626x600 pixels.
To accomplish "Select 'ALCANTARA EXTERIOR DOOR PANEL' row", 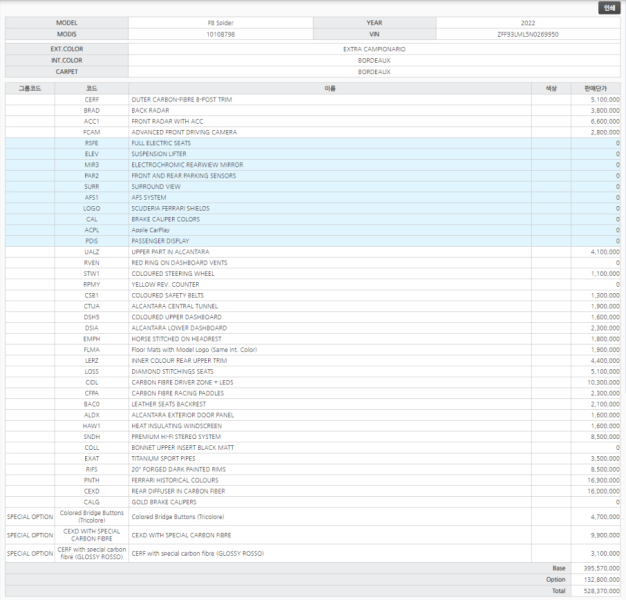I will [x=183, y=415].
